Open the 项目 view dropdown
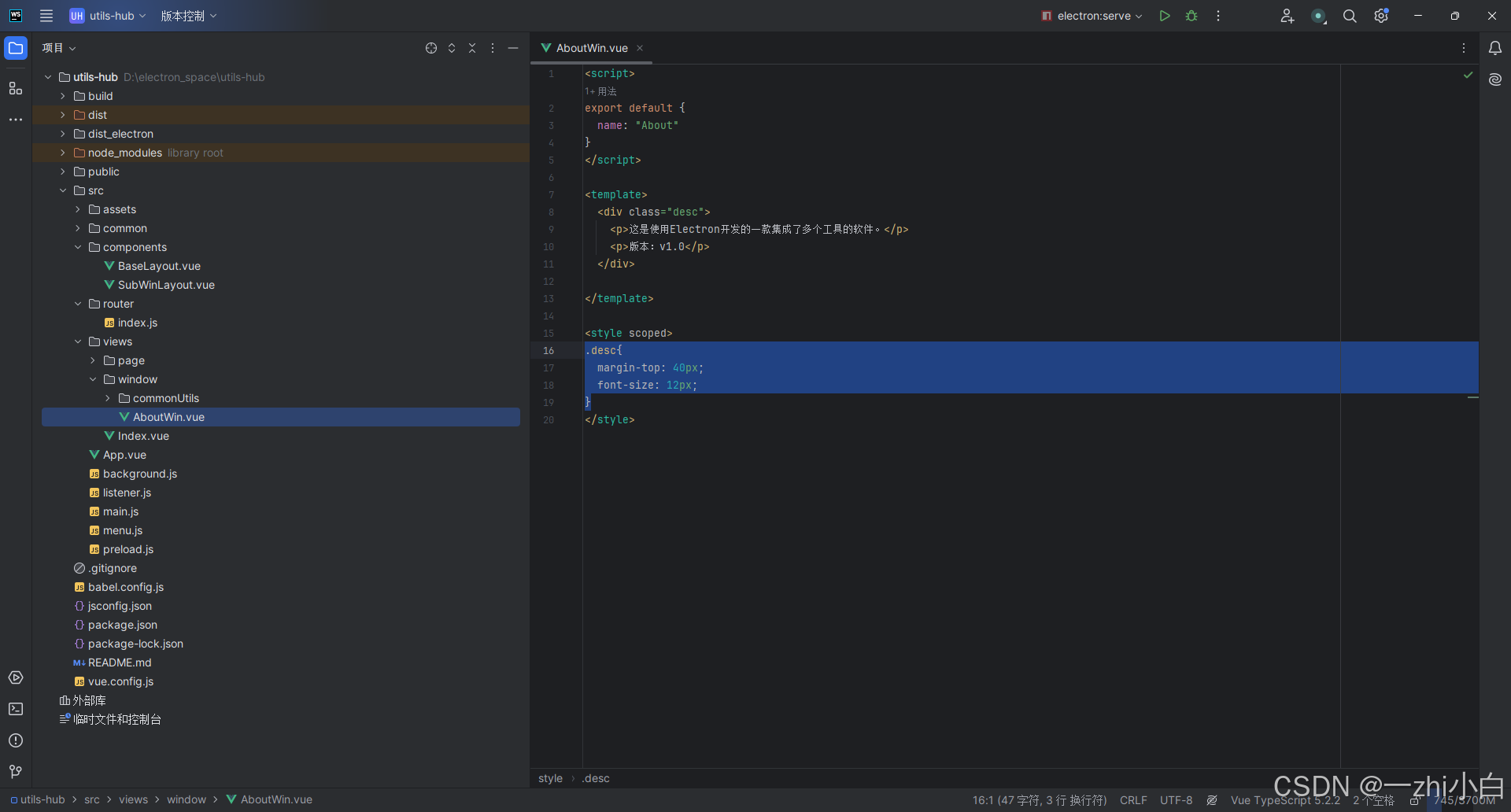The height and width of the screenshot is (812, 1511). click(x=59, y=48)
